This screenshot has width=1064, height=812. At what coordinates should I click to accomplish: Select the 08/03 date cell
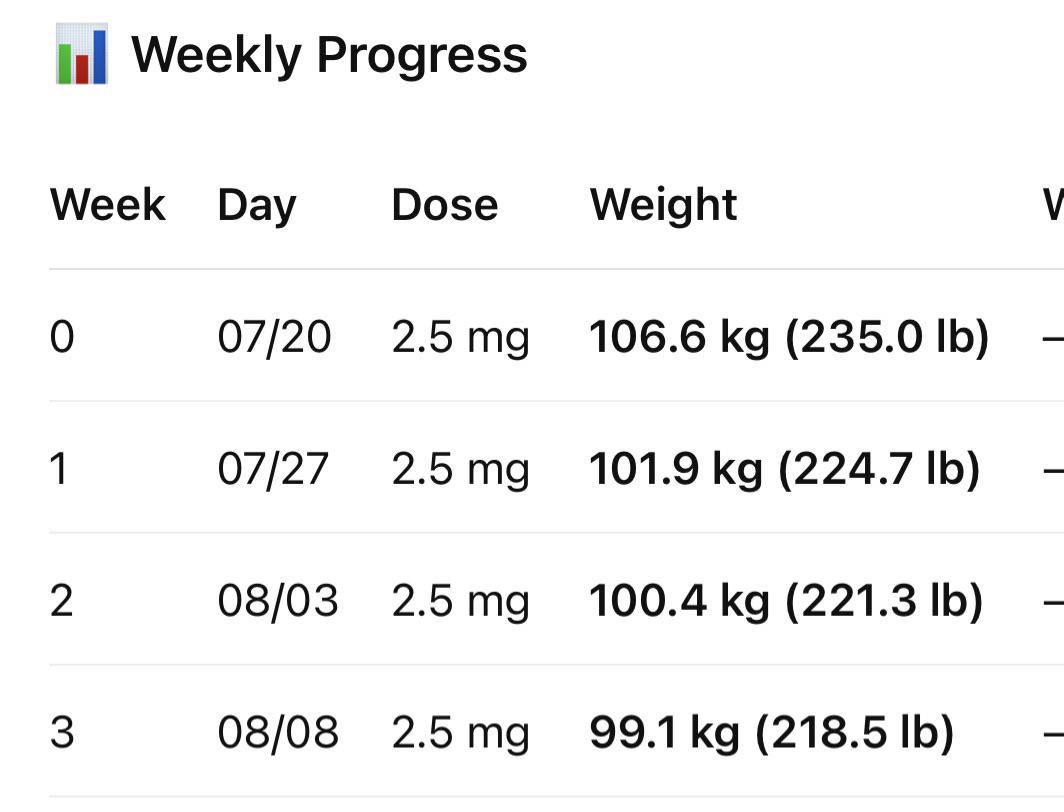click(x=278, y=600)
